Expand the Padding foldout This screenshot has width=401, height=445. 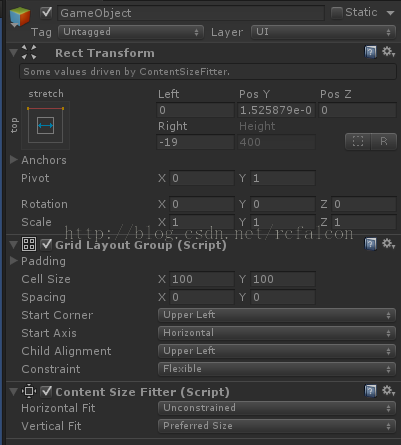[x=14, y=261]
